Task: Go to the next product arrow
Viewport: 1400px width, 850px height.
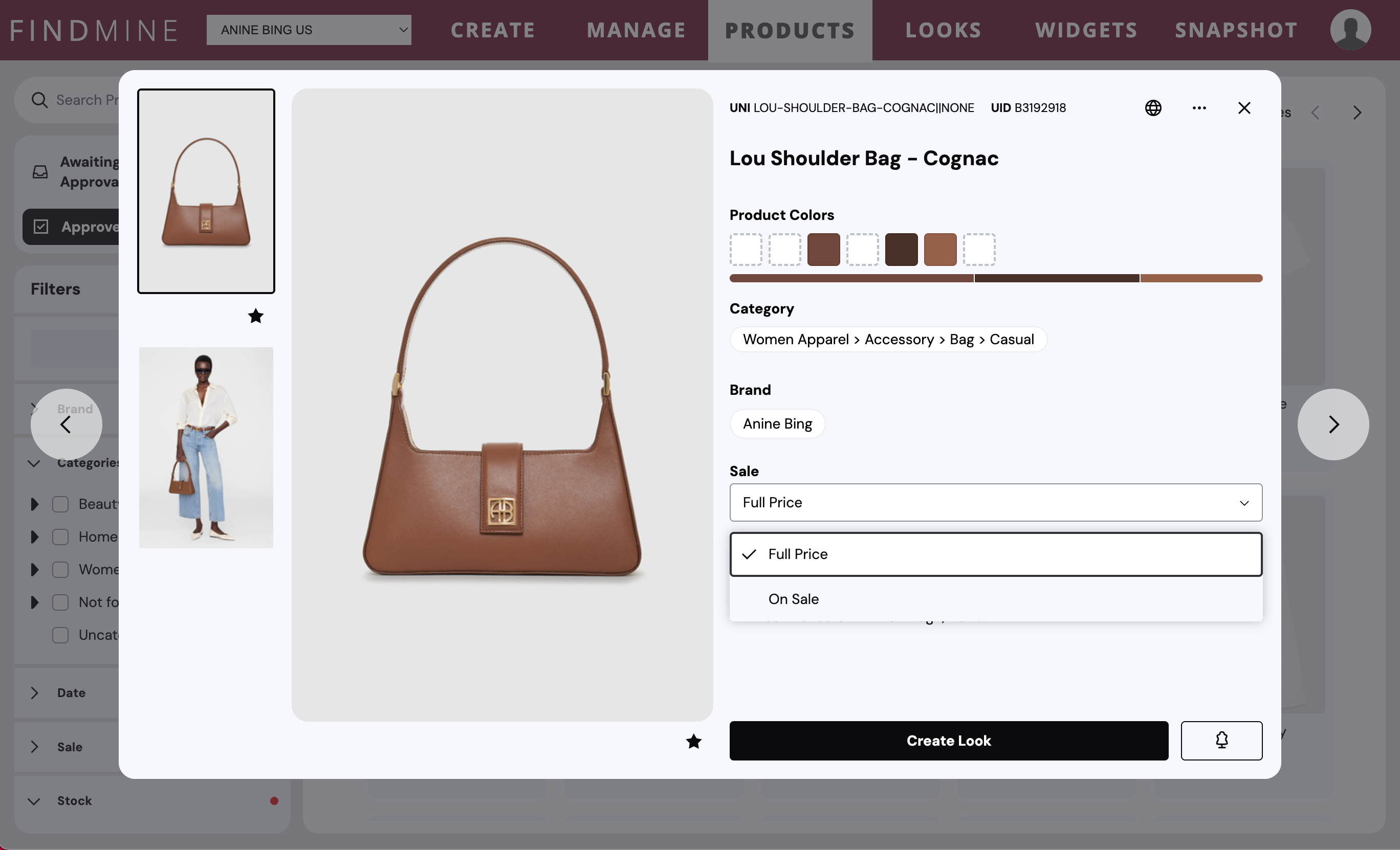Action: point(1333,424)
